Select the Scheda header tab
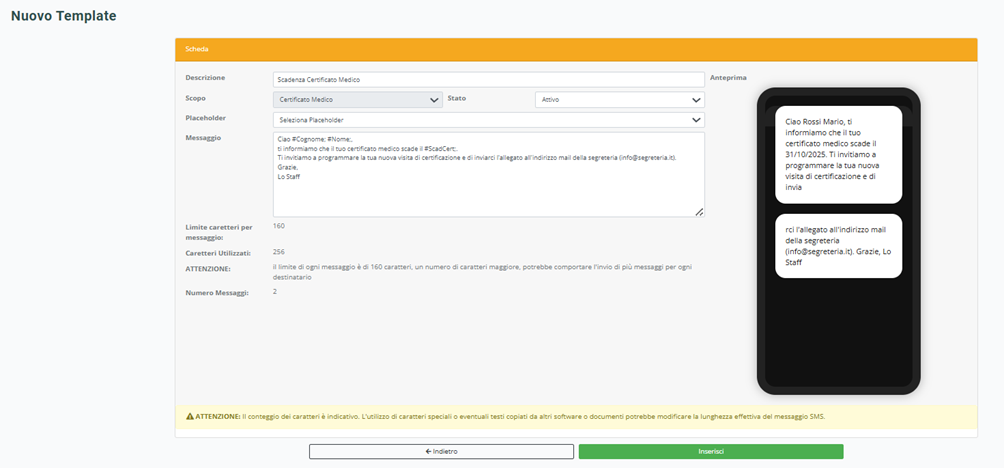The width and height of the screenshot is (1004, 468). (197, 49)
